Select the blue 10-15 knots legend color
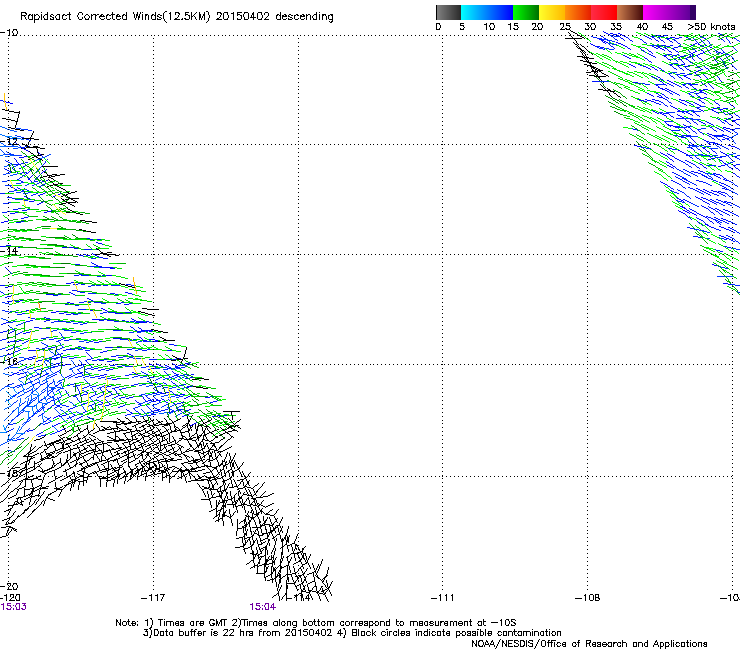The height and width of the screenshot is (650, 740). 500,12
